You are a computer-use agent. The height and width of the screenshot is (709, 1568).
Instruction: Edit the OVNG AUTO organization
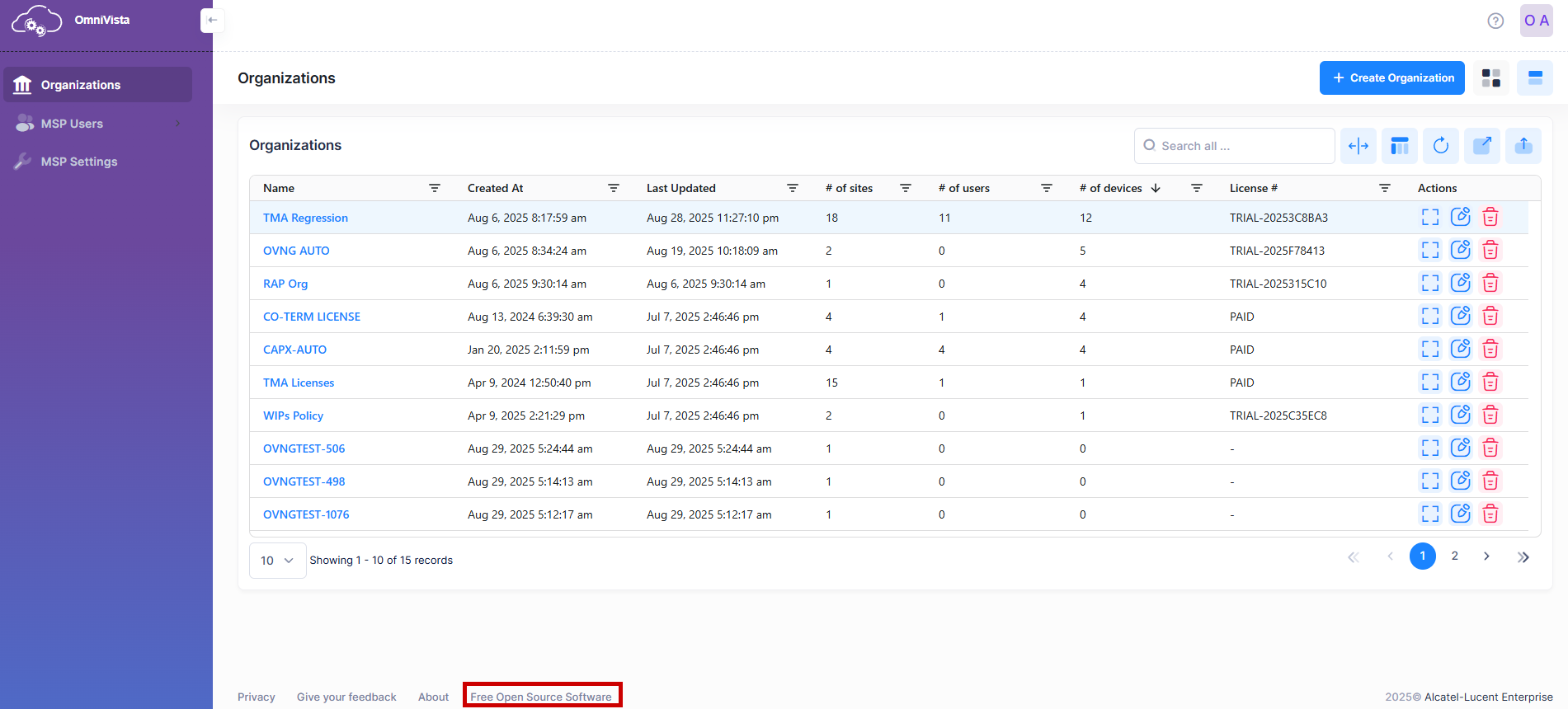[1460, 250]
